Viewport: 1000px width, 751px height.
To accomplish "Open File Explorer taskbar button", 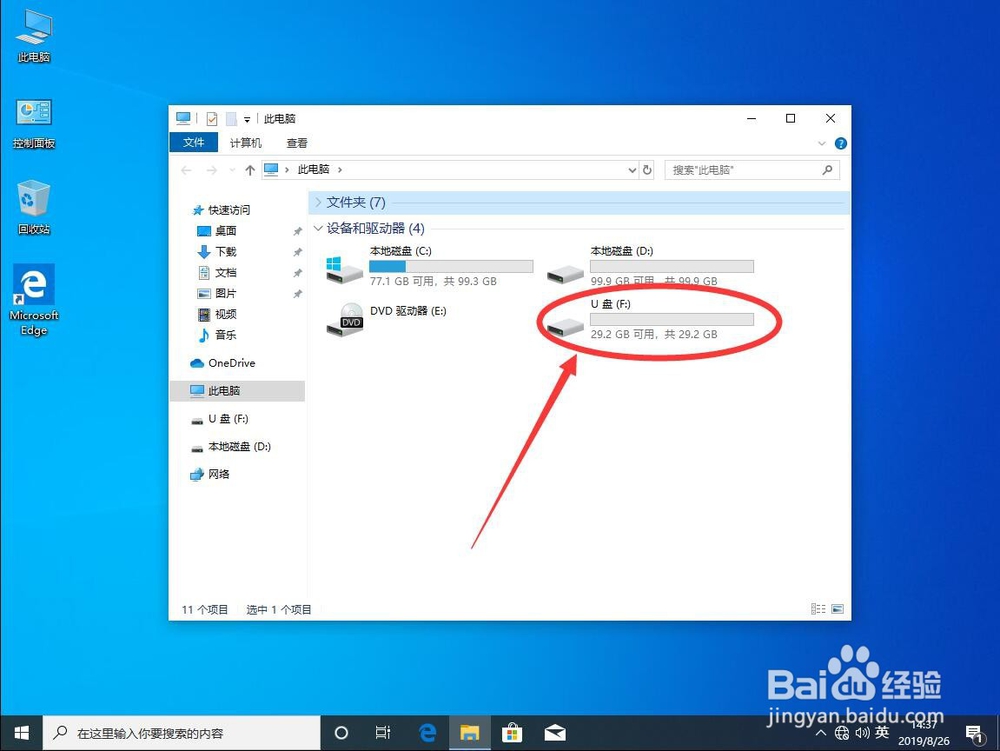I will coord(469,733).
